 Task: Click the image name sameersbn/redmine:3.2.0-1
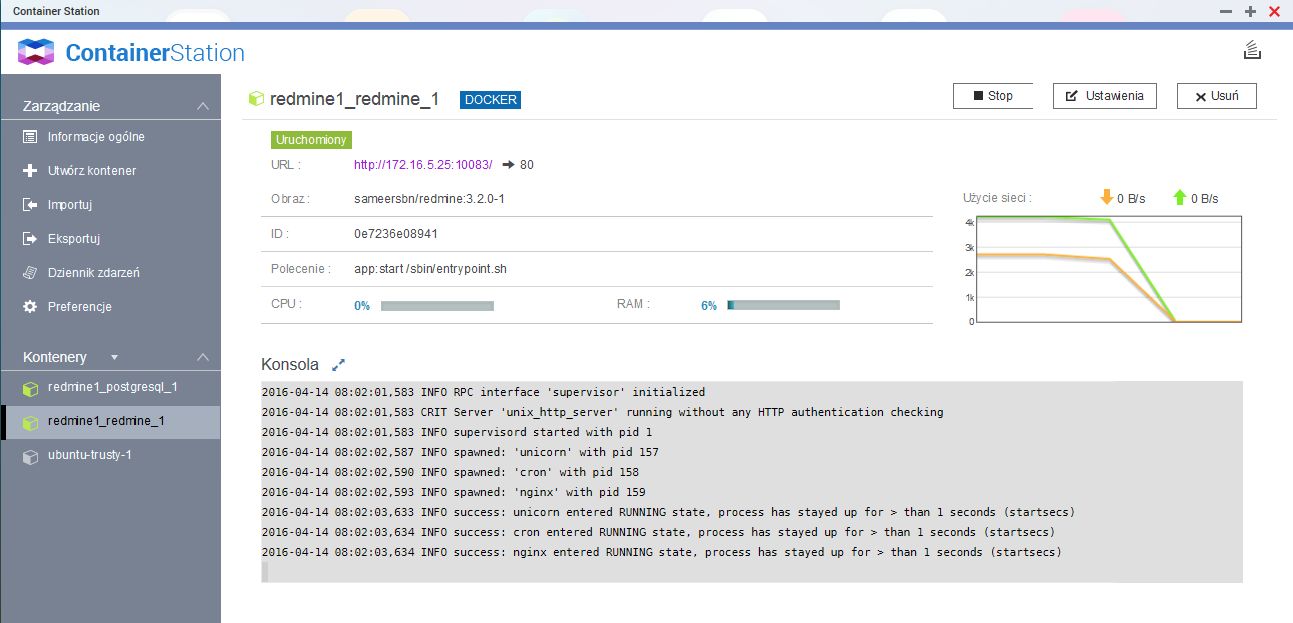click(429, 199)
